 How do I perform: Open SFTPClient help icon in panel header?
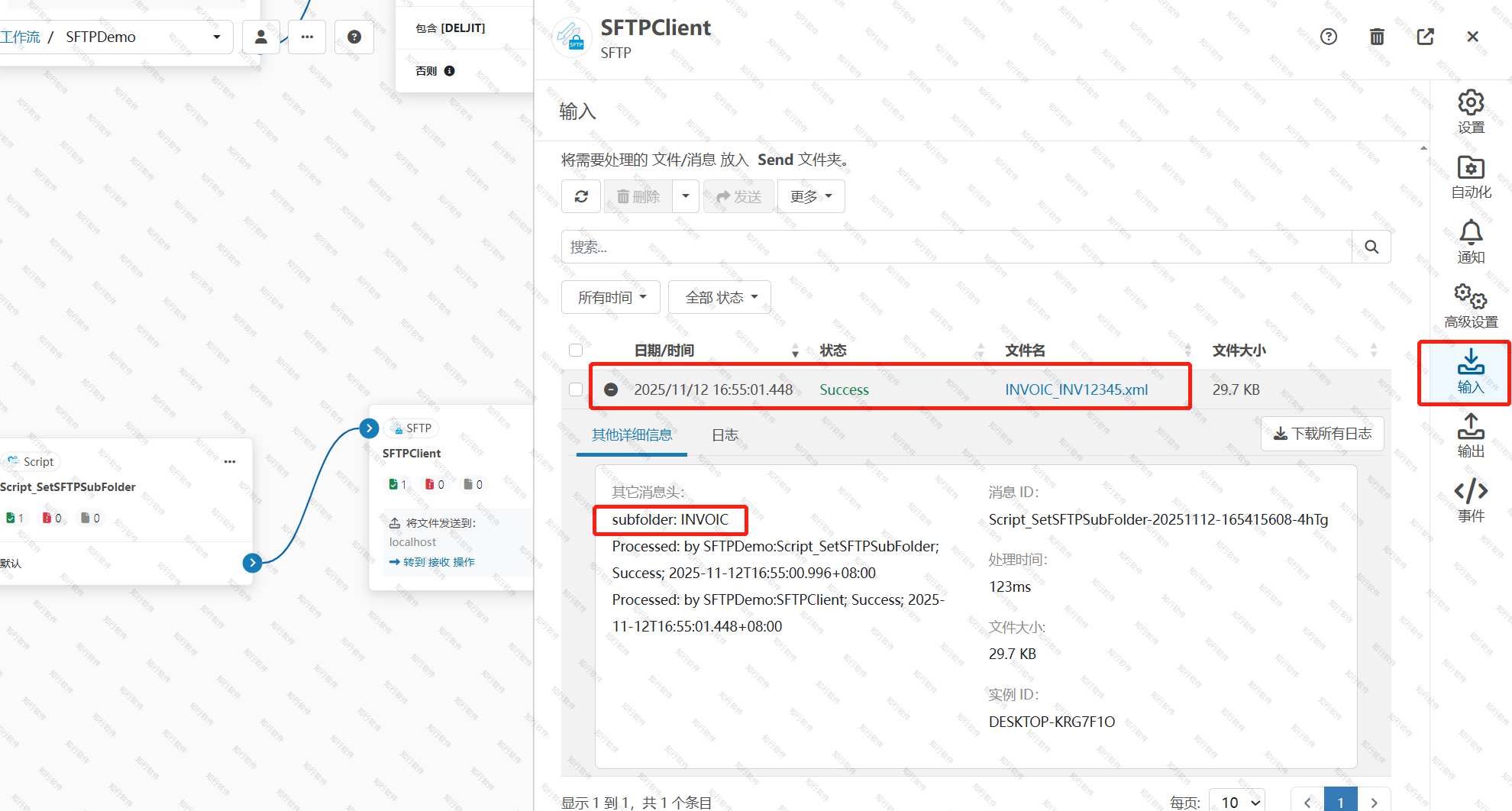coord(1329,37)
